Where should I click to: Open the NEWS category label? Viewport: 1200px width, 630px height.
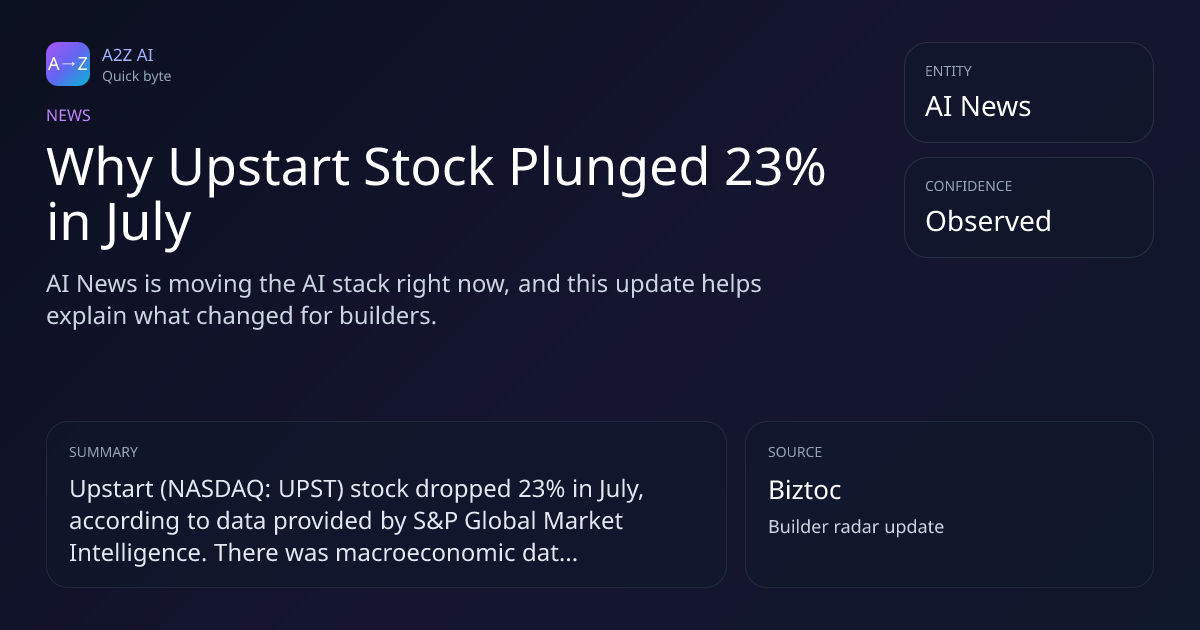point(68,115)
